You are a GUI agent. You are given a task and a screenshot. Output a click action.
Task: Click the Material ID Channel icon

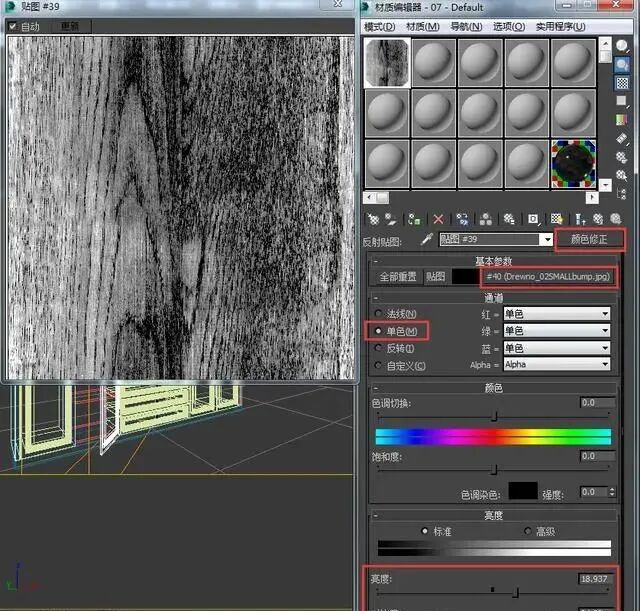pos(533,219)
